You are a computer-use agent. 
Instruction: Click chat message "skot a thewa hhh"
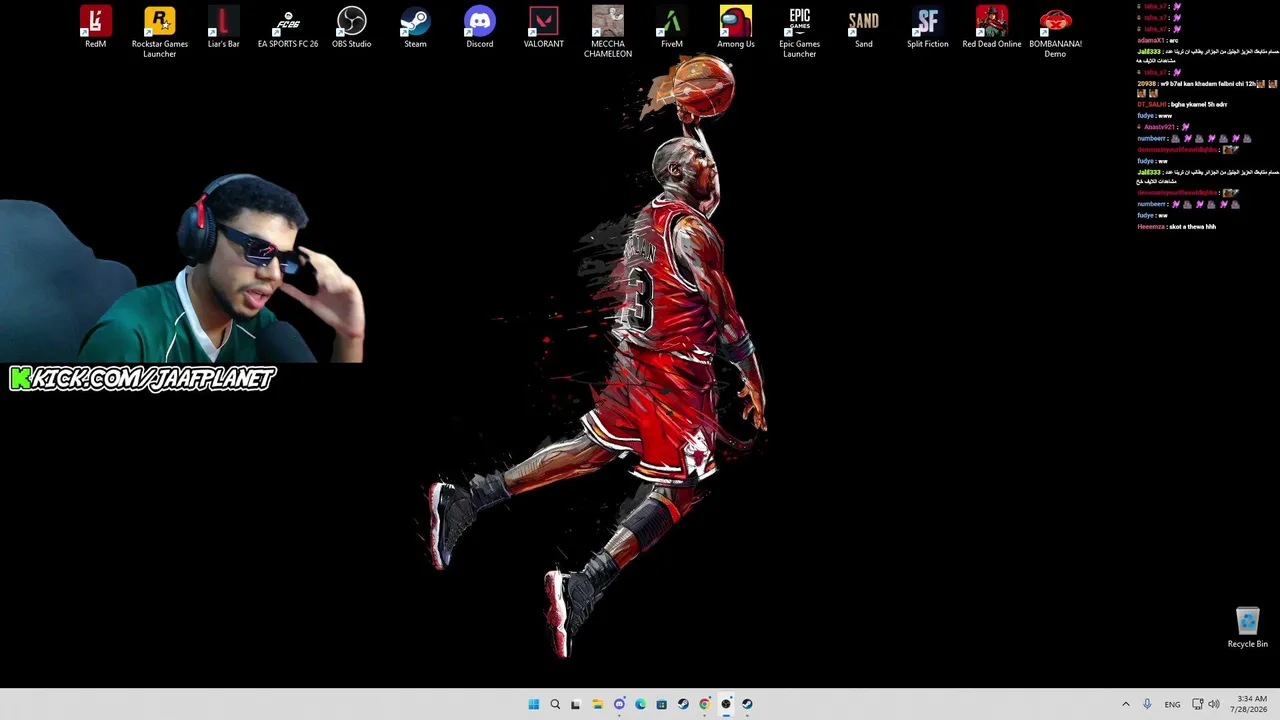click(x=1176, y=227)
